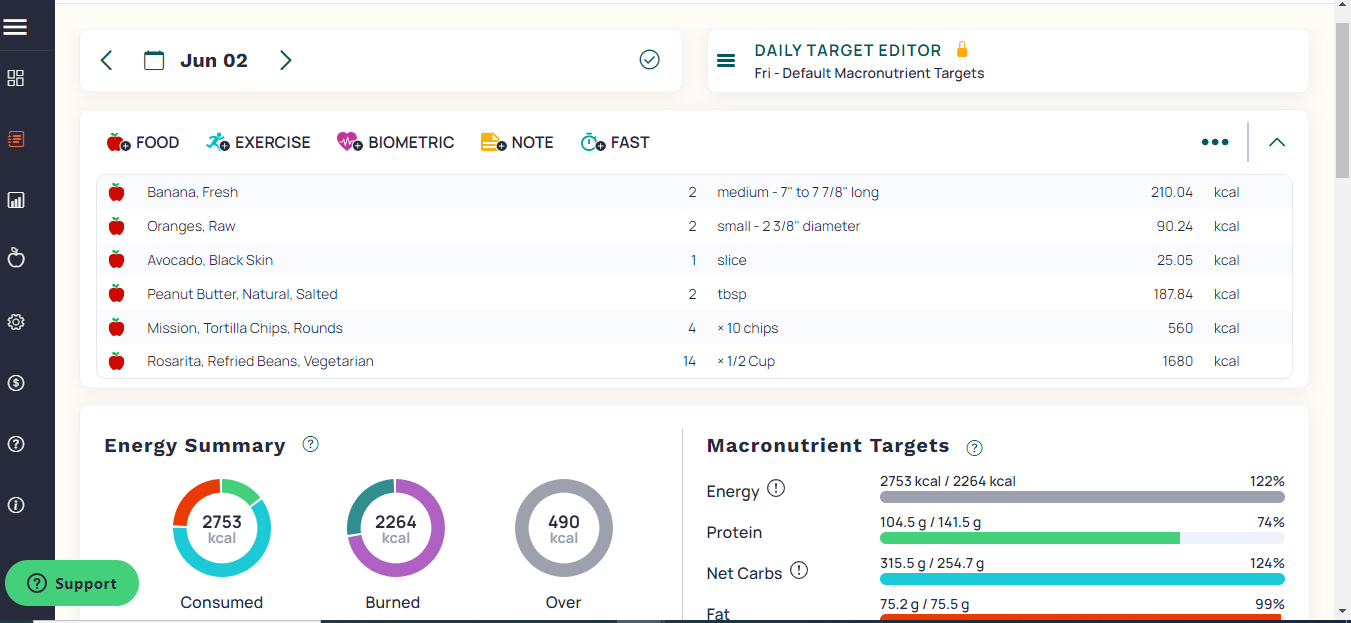
Task: Open the Trends chart icon in sidebar
Action: click(16, 200)
